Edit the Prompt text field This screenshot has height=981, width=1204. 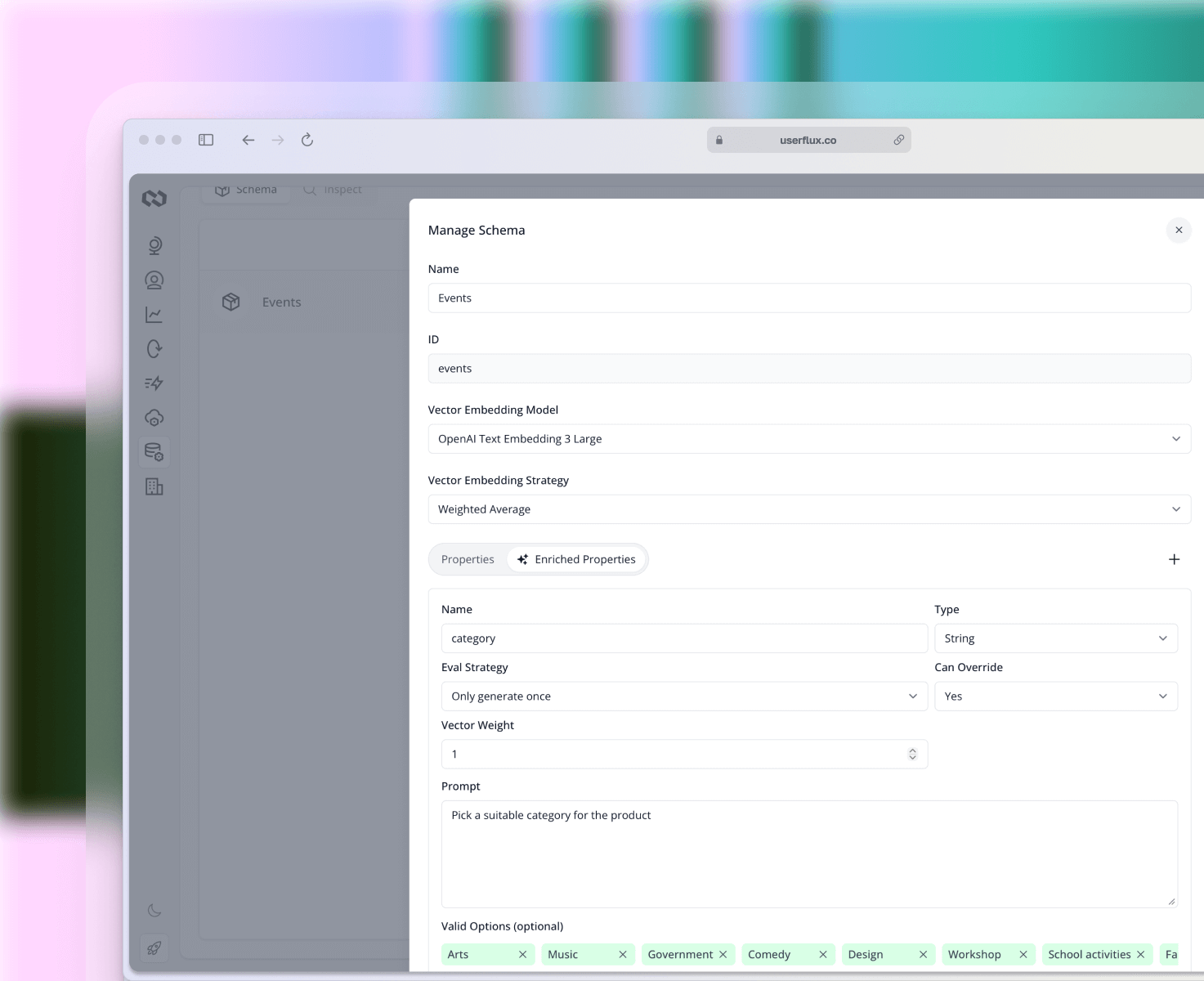tap(809, 854)
